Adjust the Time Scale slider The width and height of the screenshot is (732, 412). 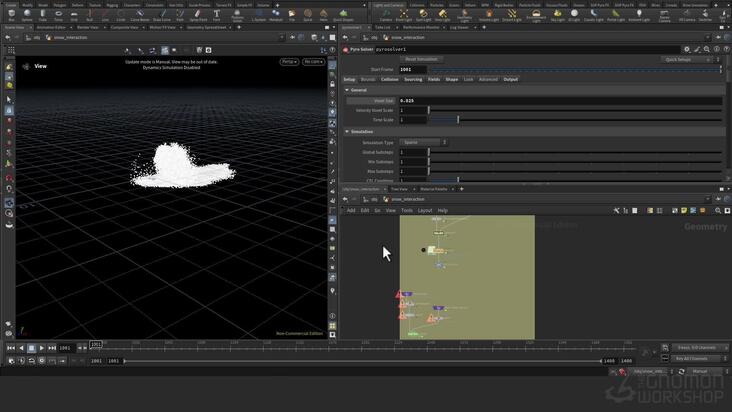click(575, 120)
